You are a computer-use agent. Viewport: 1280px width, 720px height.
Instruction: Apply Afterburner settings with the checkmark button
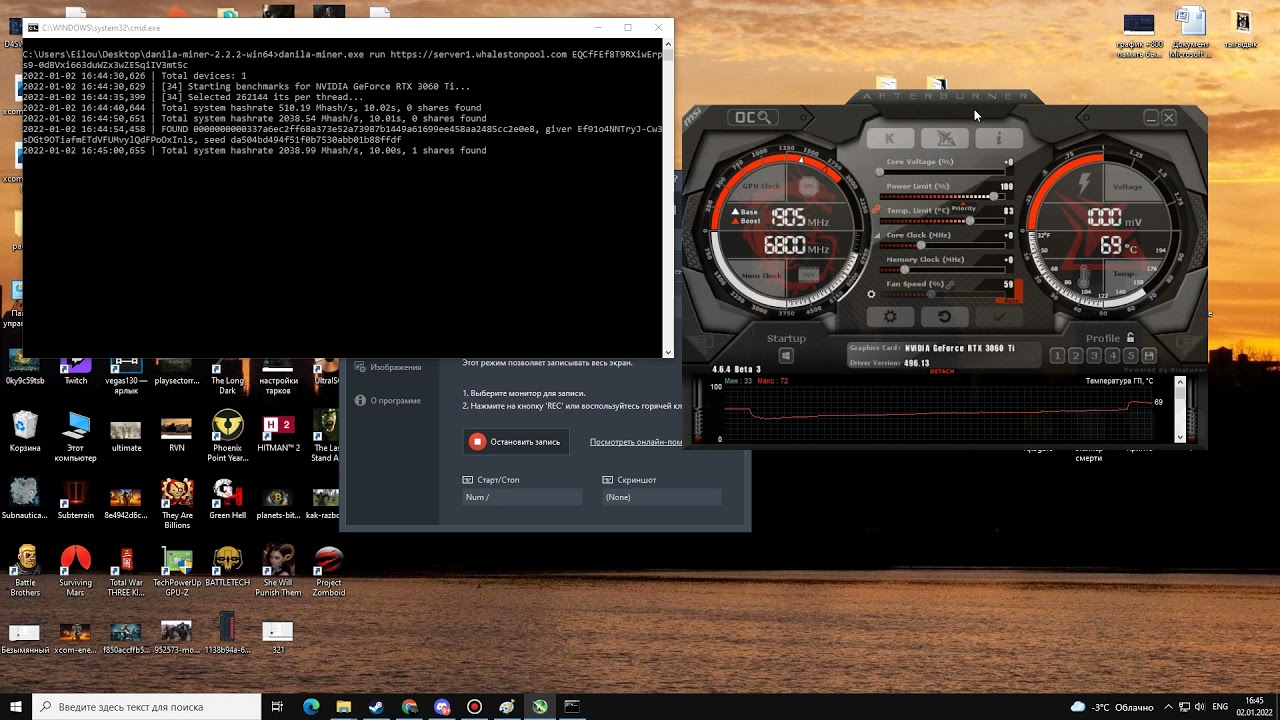(999, 317)
